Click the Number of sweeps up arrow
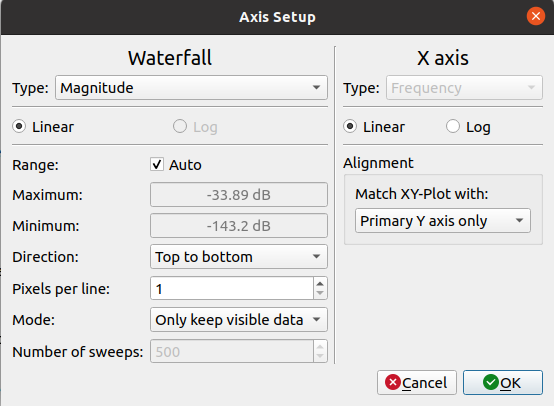Image resolution: width=554 pixels, height=406 pixels. (320, 346)
